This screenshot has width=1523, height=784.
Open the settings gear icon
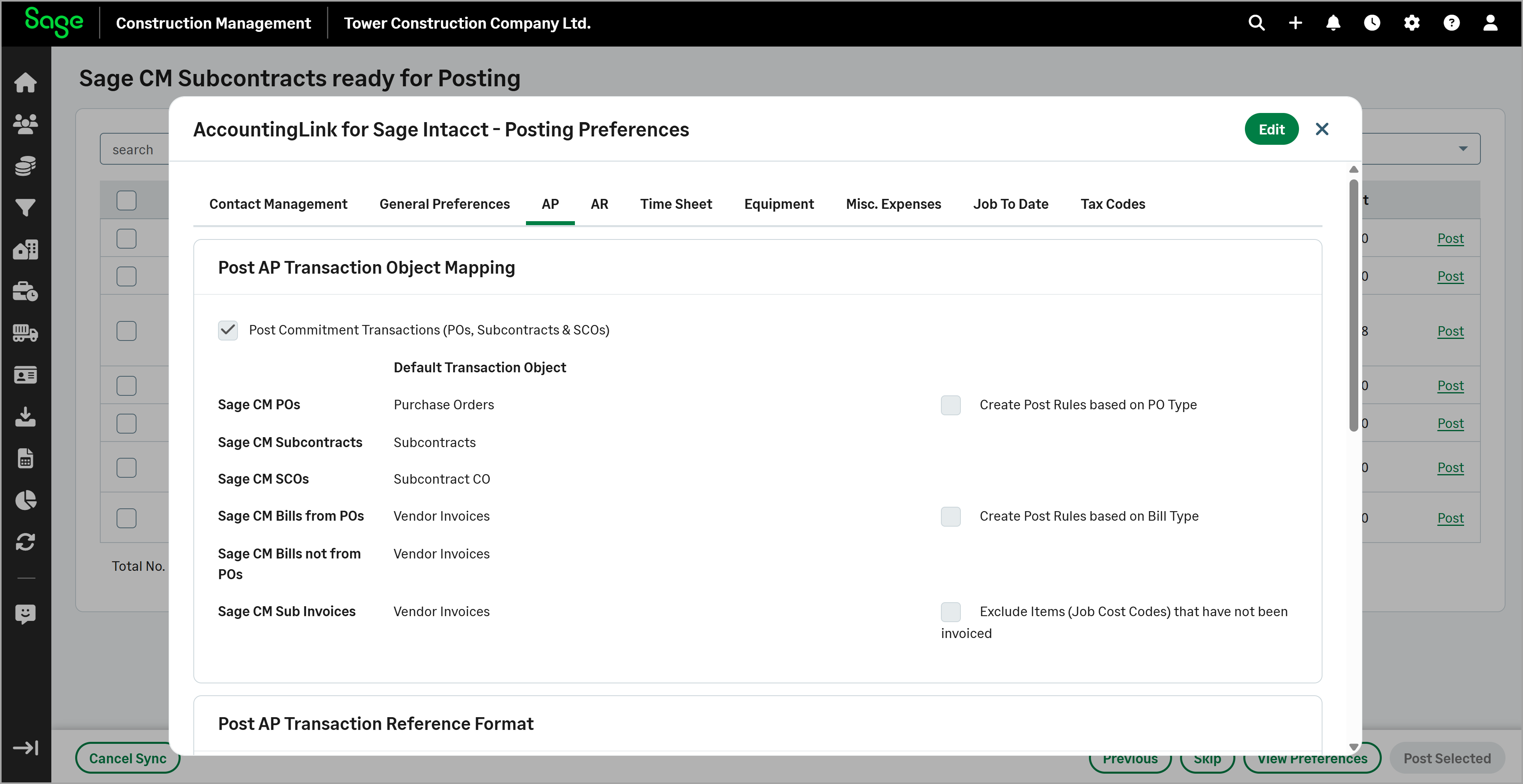[1412, 23]
